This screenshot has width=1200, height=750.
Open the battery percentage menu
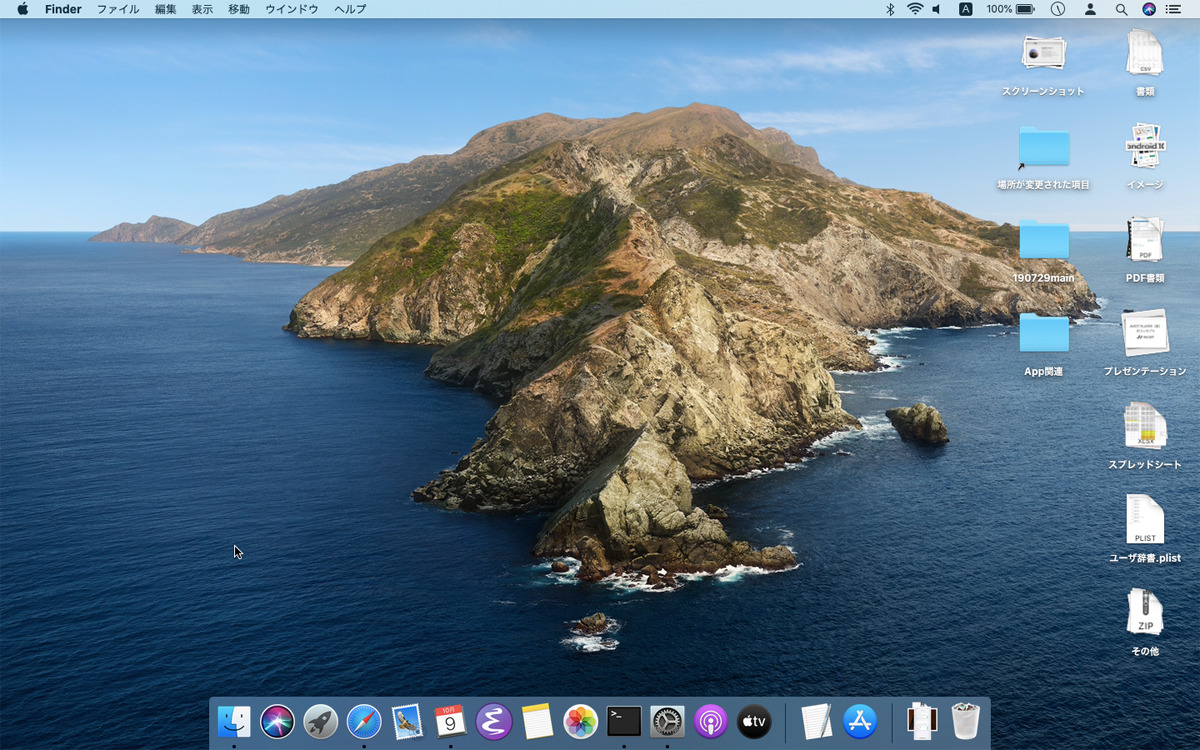[x=1012, y=9]
